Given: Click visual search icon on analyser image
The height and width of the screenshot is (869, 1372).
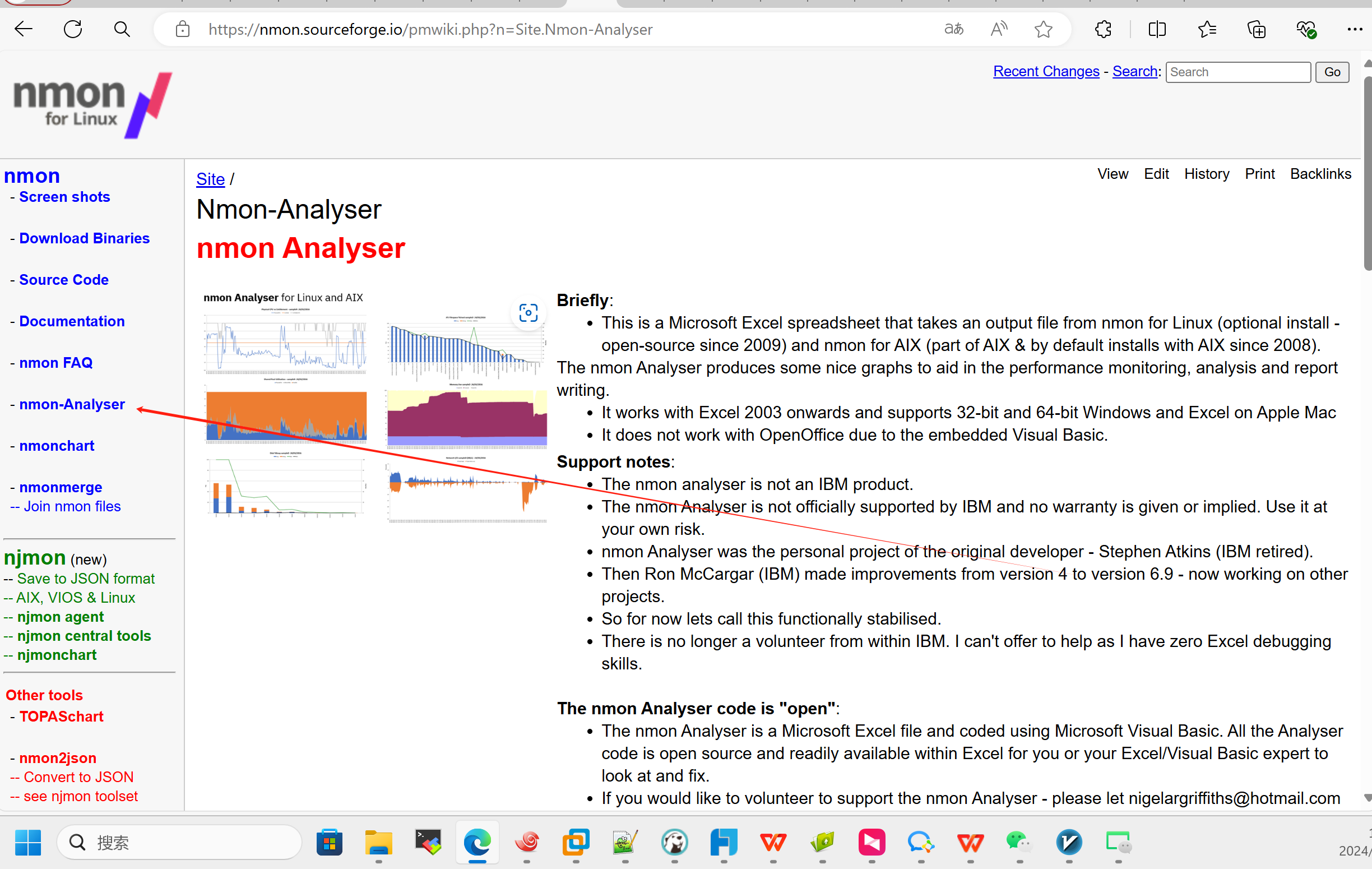Looking at the screenshot, I should pyautogui.click(x=528, y=313).
